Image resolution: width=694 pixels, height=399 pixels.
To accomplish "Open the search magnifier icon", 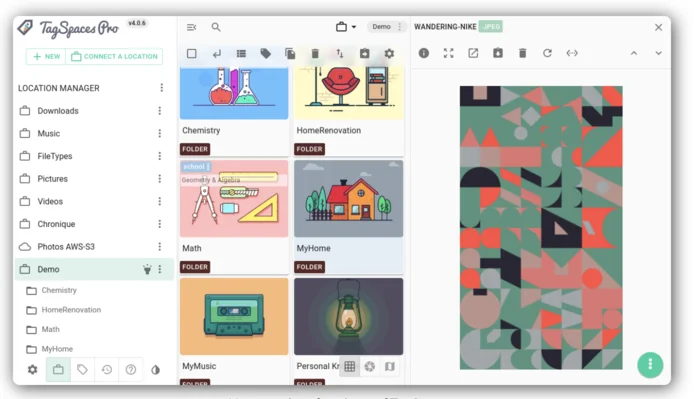I will (216, 27).
